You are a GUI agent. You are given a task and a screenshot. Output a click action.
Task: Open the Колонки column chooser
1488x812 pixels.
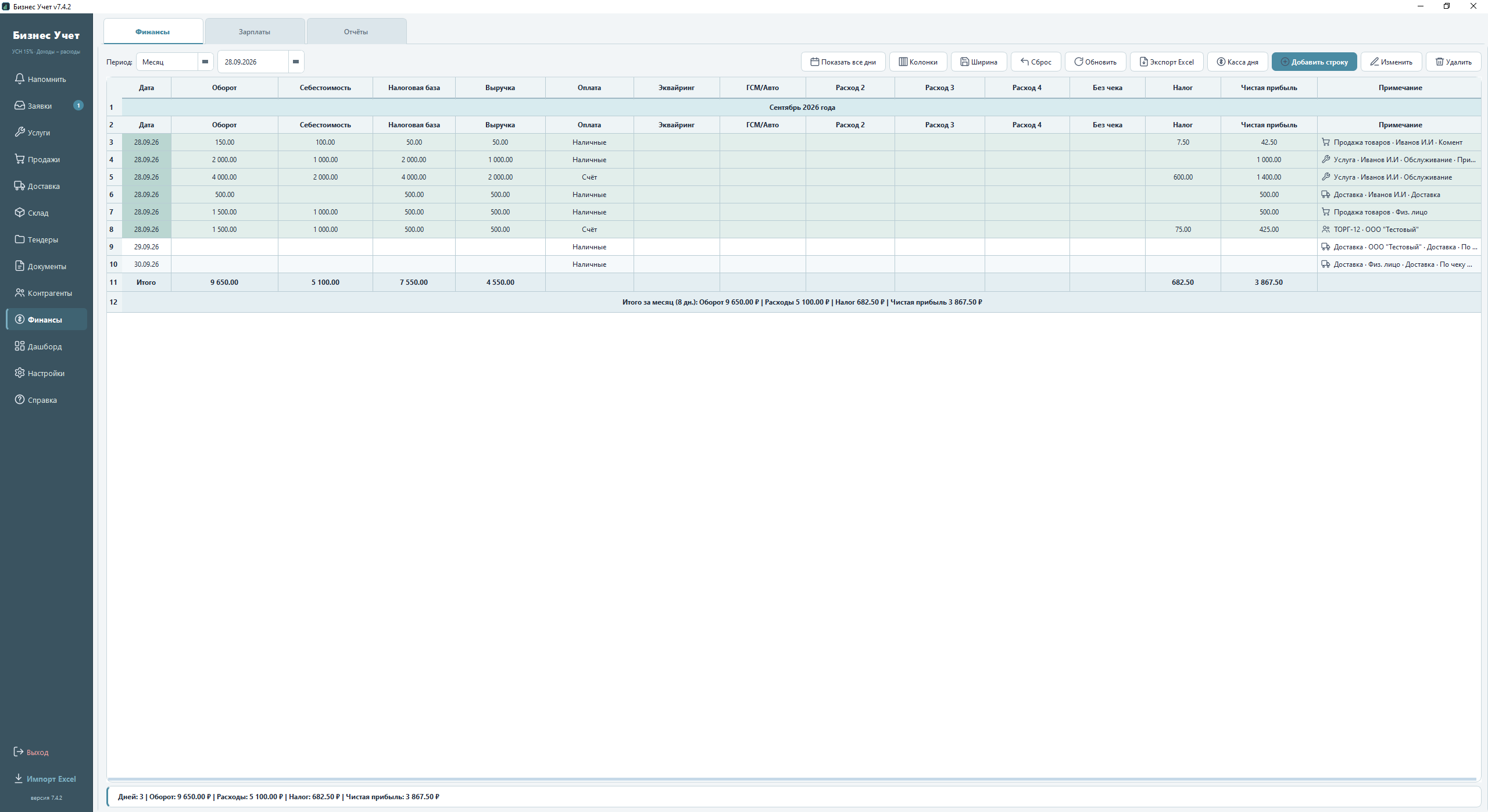click(918, 62)
